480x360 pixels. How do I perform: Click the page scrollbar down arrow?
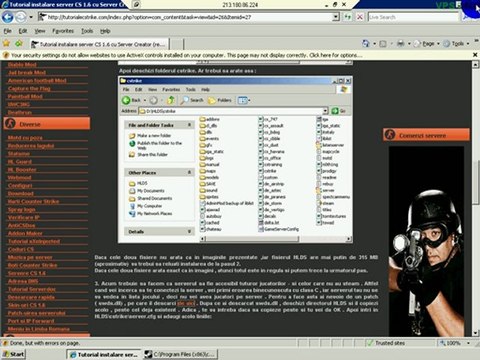(x=475, y=333)
